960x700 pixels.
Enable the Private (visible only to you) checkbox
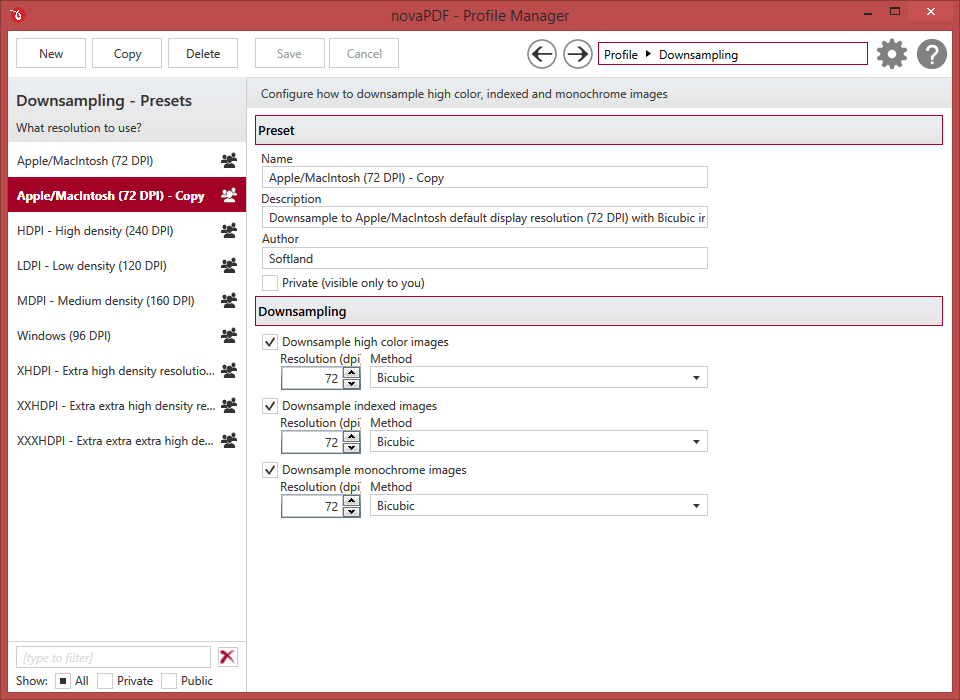pos(269,283)
